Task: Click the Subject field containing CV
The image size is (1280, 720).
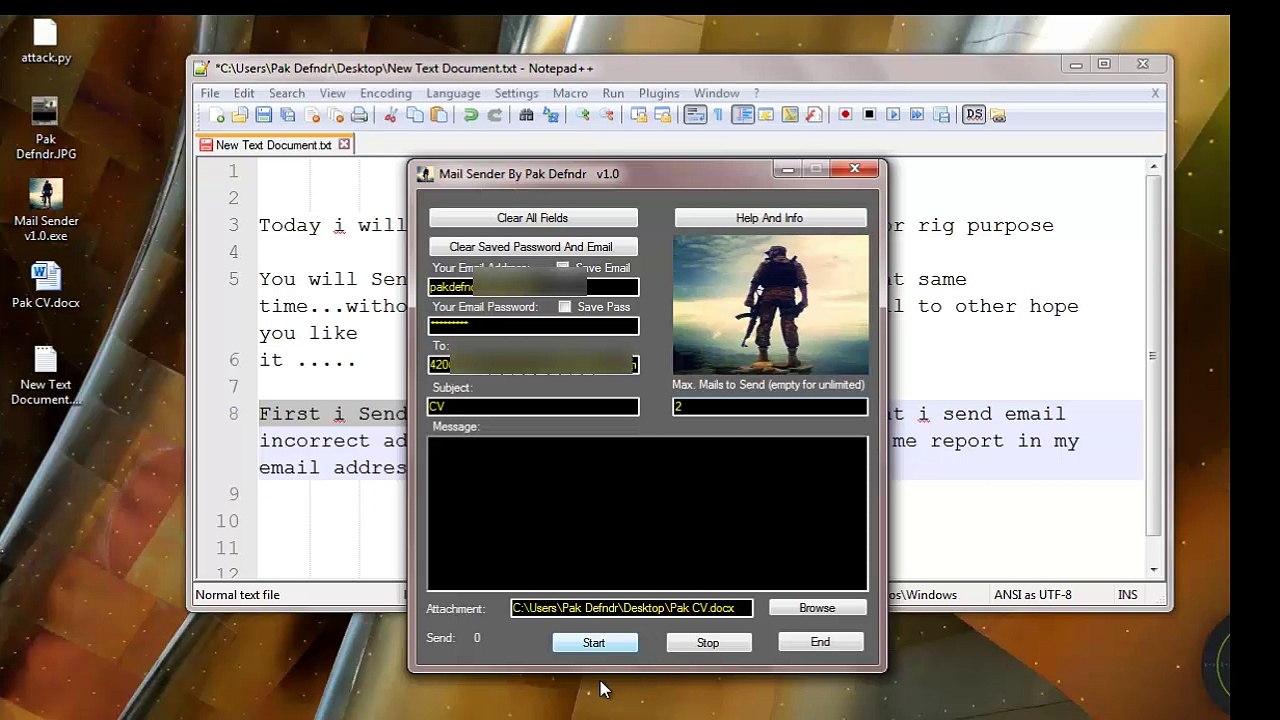Action: (533, 407)
